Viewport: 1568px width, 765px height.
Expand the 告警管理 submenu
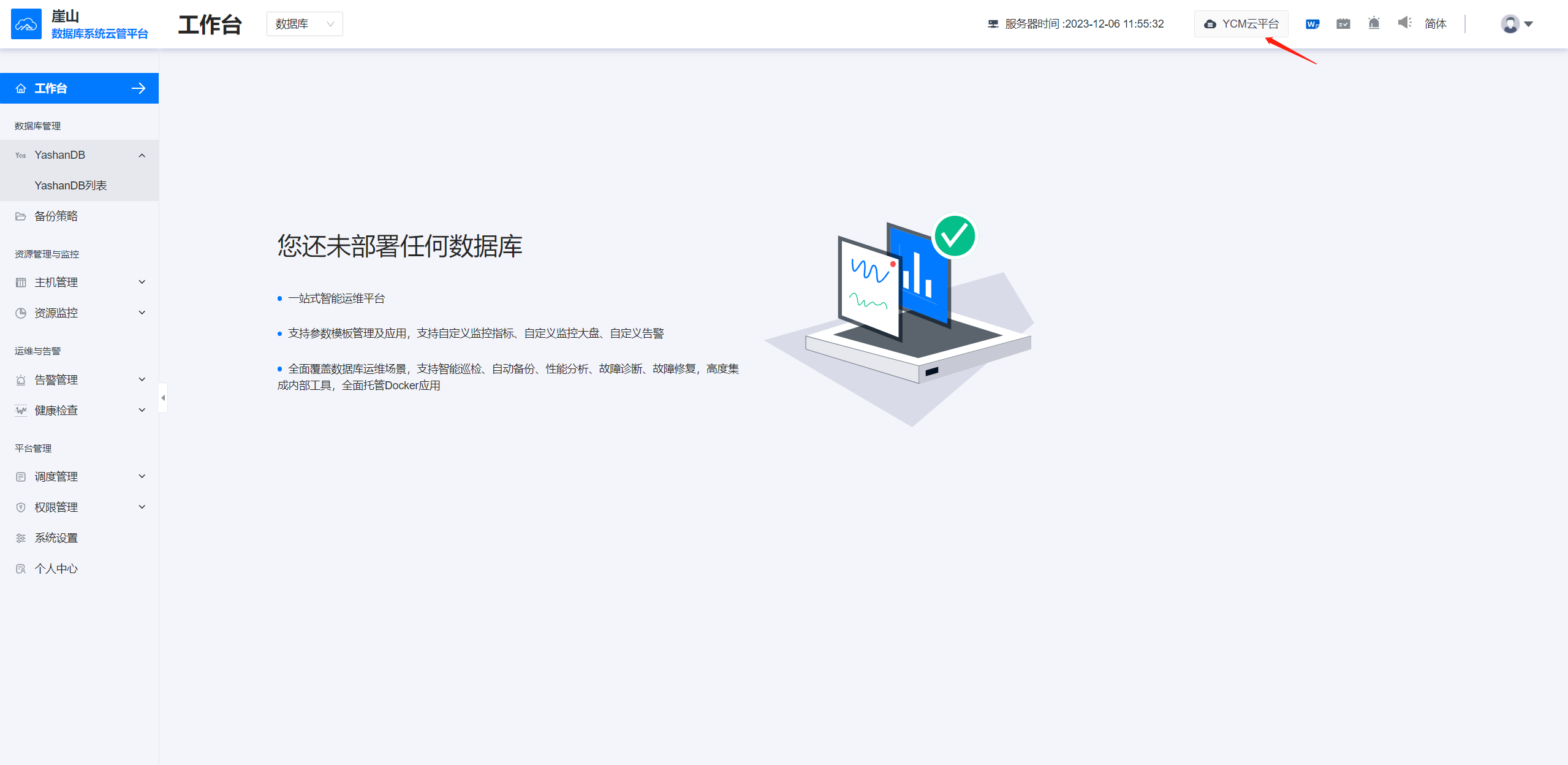click(x=142, y=379)
